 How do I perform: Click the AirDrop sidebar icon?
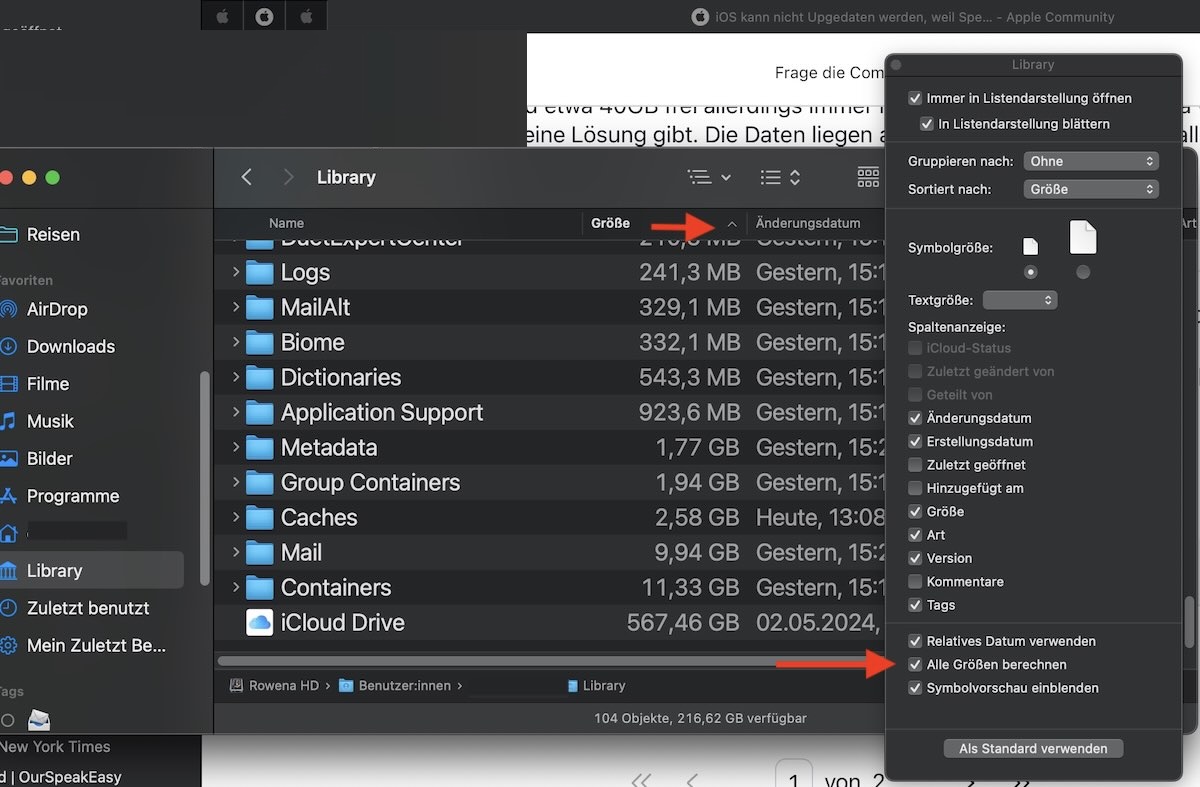[x=9, y=309]
